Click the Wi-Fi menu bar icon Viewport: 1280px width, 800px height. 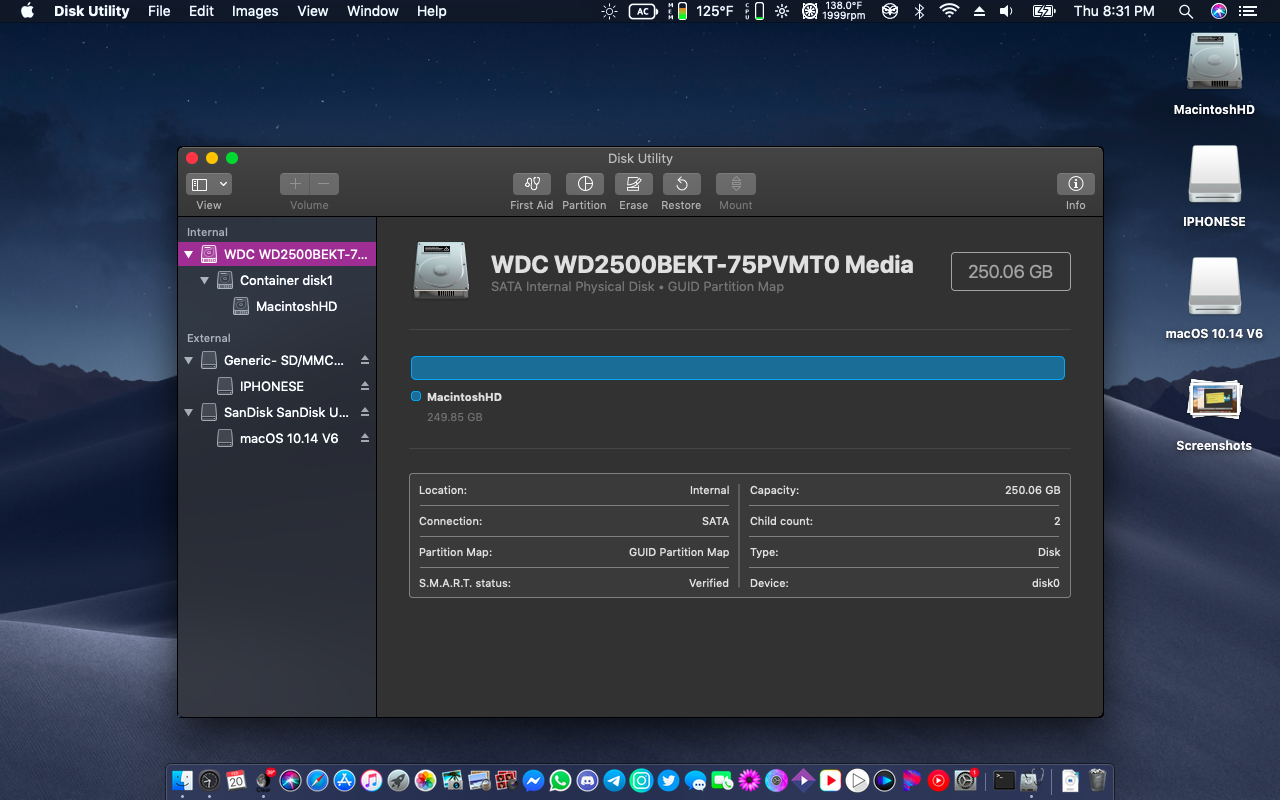click(949, 11)
